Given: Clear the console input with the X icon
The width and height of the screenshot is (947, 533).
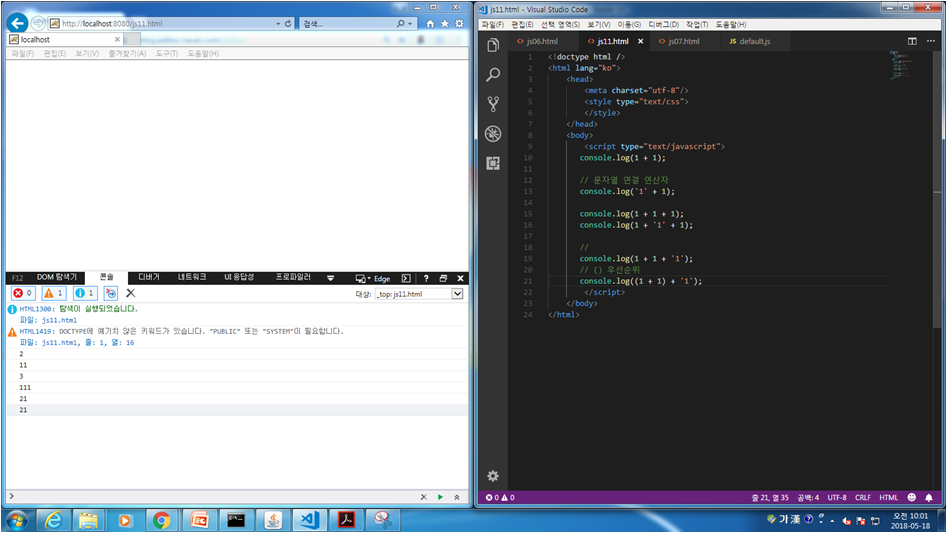Looking at the screenshot, I should 423,497.
